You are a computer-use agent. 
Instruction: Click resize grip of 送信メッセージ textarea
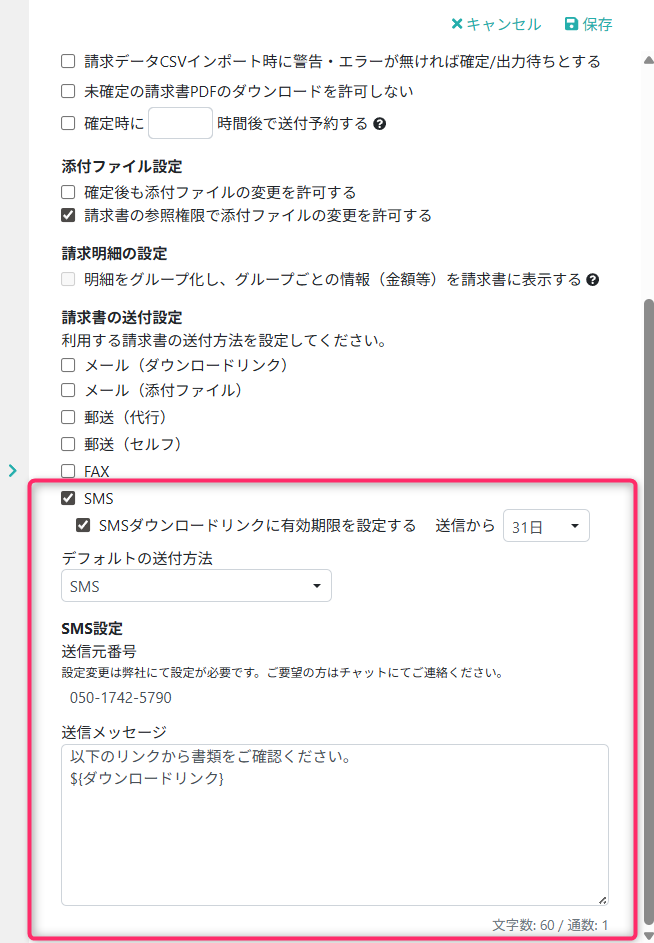(602, 900)
